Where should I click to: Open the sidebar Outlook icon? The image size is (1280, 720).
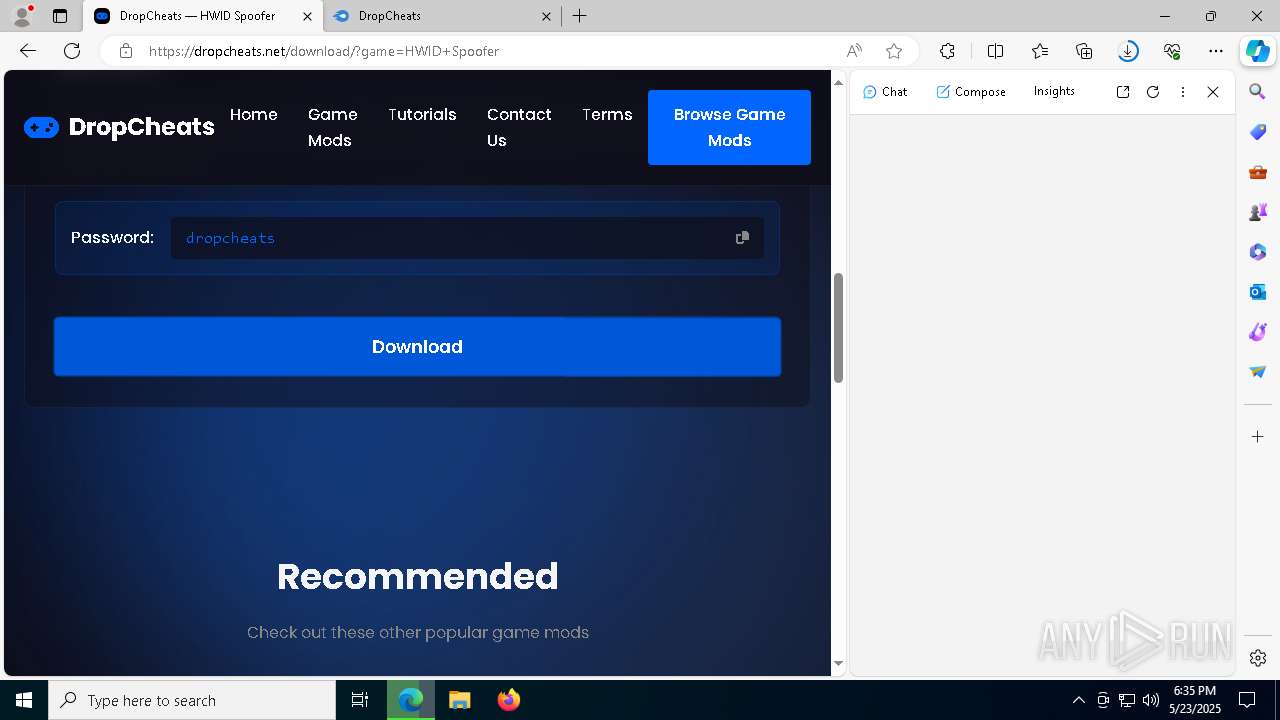pos(1258,292)
